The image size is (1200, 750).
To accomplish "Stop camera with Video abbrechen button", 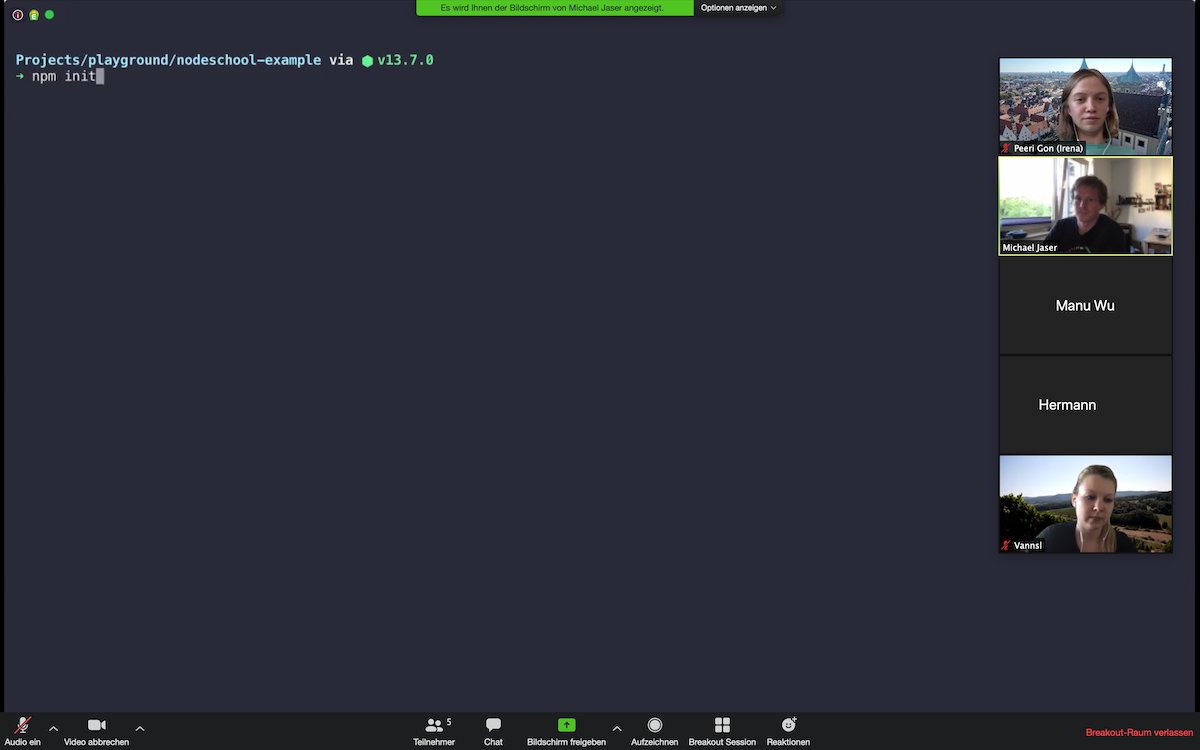I will pos(96,731).
